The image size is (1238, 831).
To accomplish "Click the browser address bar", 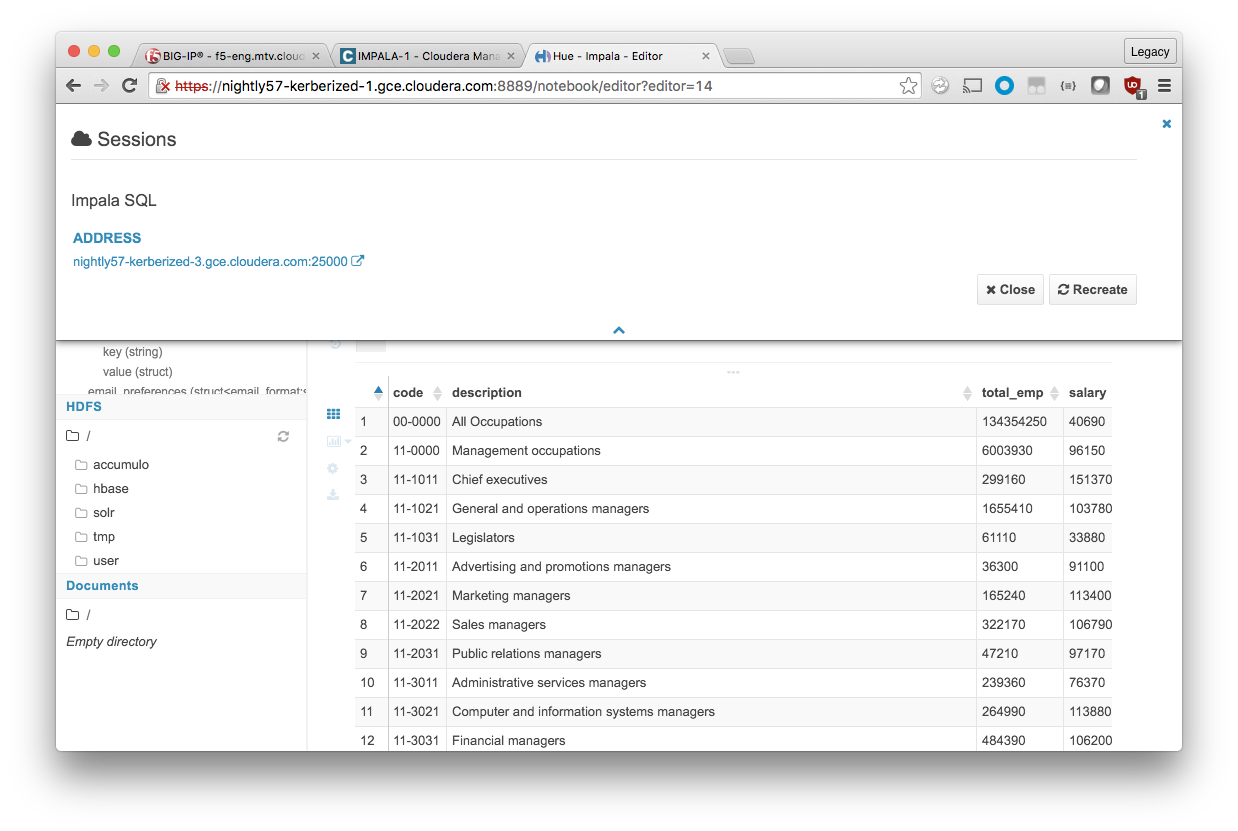I will coord(520,86).
